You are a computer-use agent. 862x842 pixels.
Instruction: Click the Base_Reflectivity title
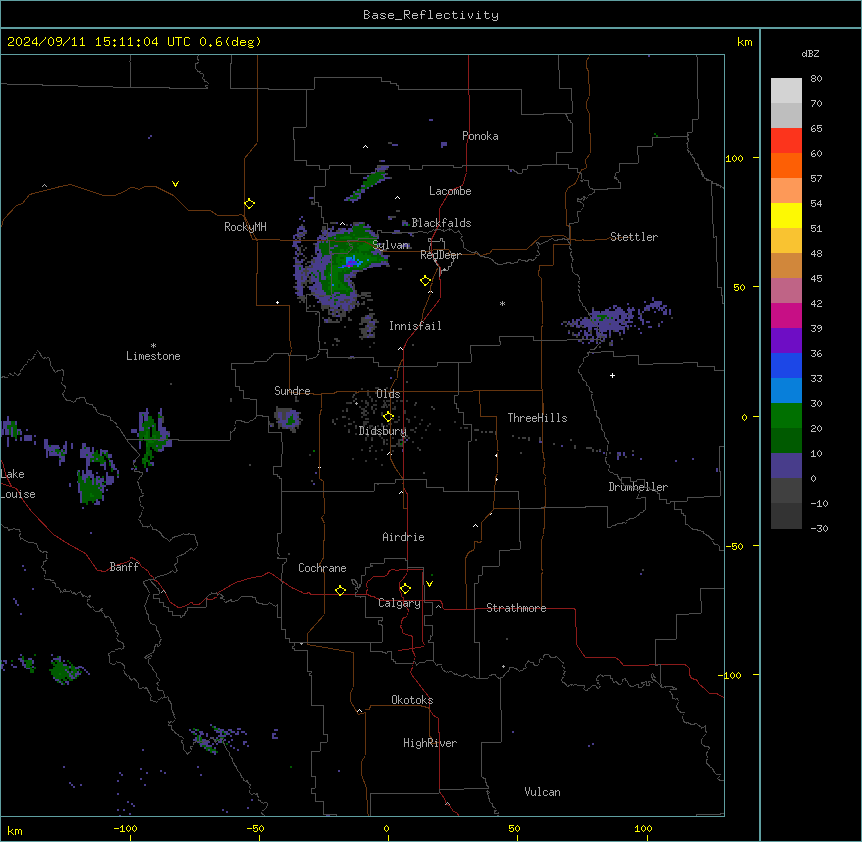(x=431, y=15)
